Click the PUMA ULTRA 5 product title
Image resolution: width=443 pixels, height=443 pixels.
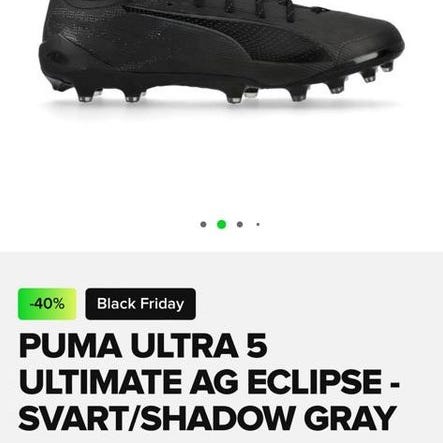click(x=143, y=345)
